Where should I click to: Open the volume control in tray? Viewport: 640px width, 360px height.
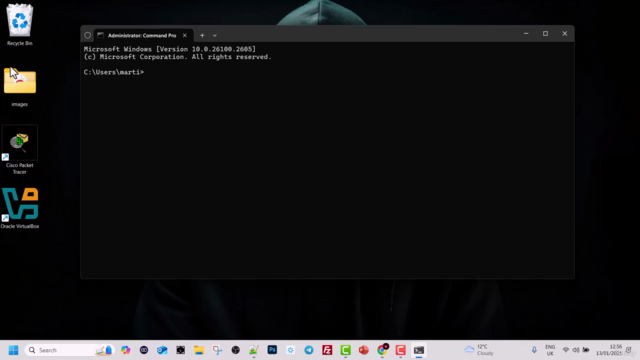(576, 350)
